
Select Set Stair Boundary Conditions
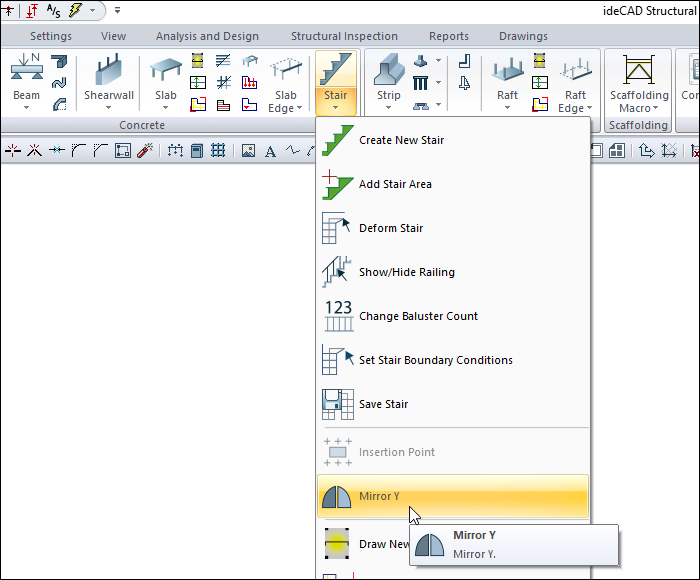(x=453, y=360)
